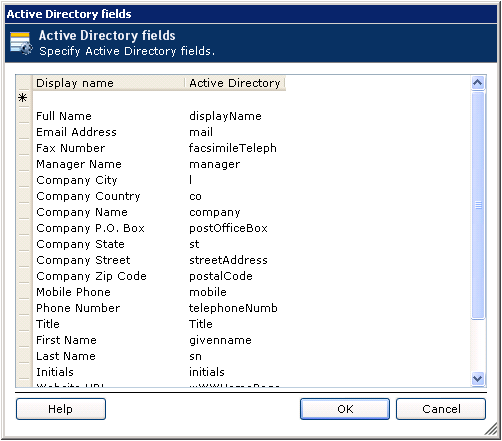Select the Company Country cell
Screen dimensions: 502x441
109,196
